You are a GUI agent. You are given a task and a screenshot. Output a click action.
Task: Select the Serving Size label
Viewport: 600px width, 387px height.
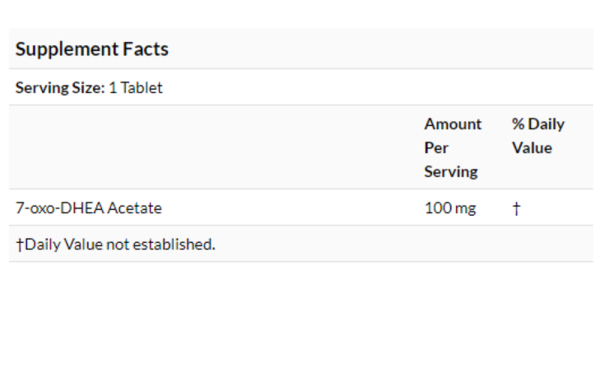(60, 88)
